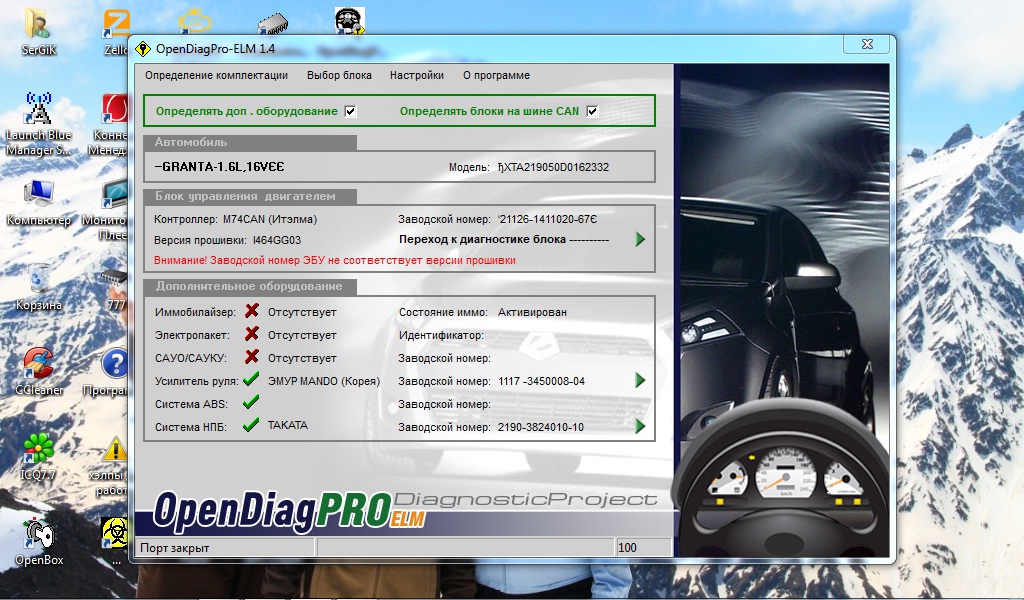The width and height of the screenshot is (1024, 600).
Task: Open biohazard icon on desktop
Action: click(x=115, y=533)
